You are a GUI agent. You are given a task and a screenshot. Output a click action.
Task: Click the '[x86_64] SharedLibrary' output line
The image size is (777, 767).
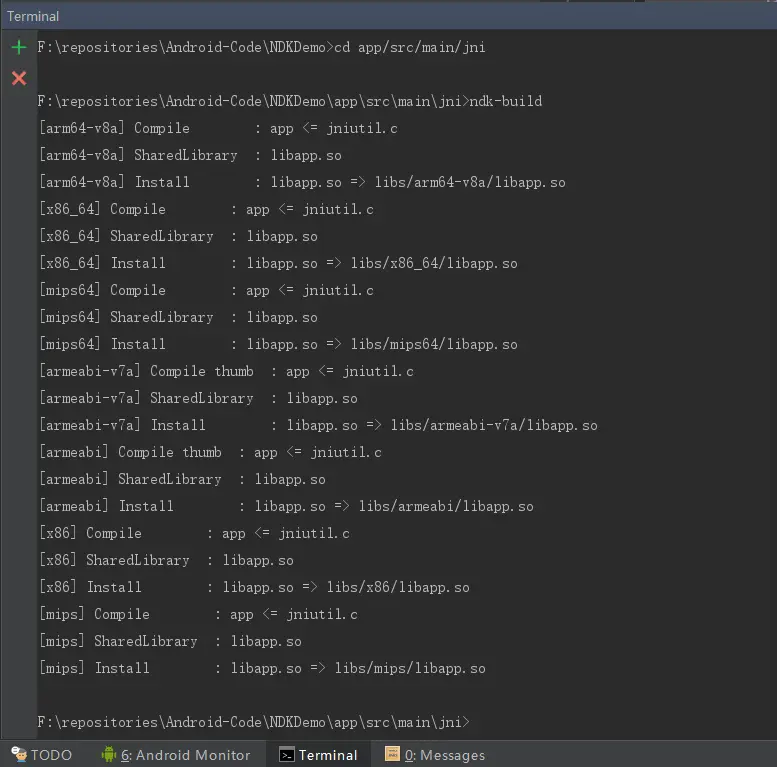click(178, 236)
